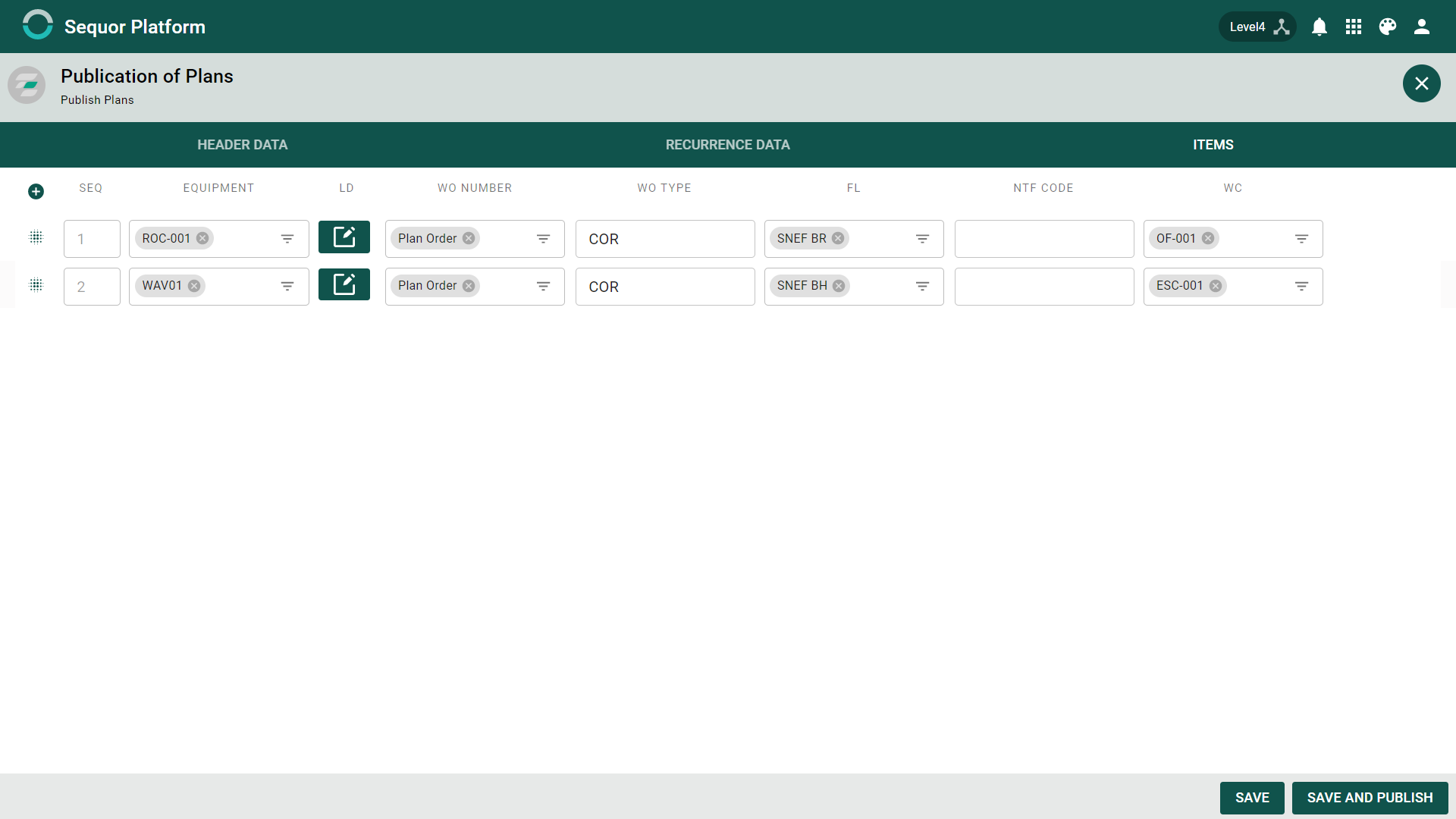This screenshot has width=1456, height=819.
Task: Remove the ESC-001 work center chip
Action: click(1216, 286)
